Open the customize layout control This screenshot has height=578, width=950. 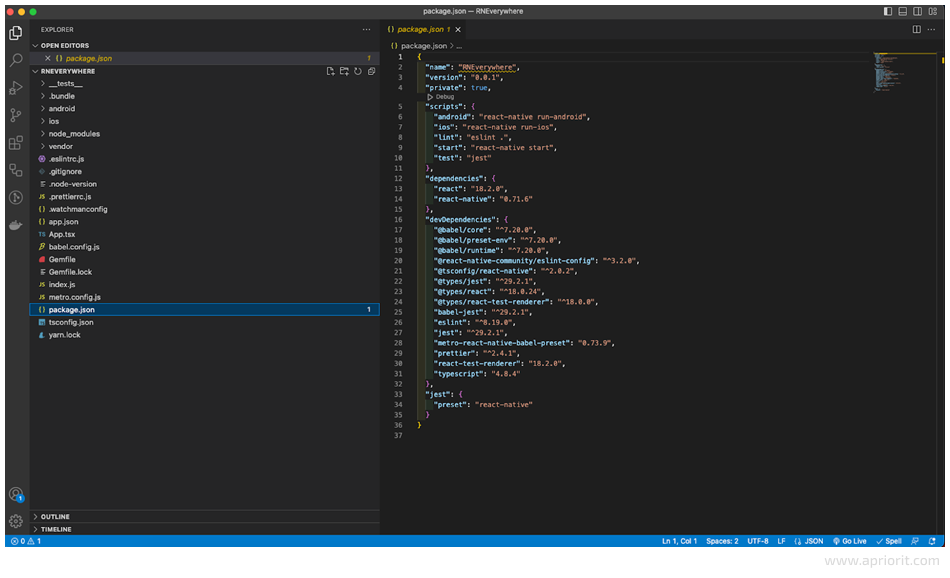point(933,12)
